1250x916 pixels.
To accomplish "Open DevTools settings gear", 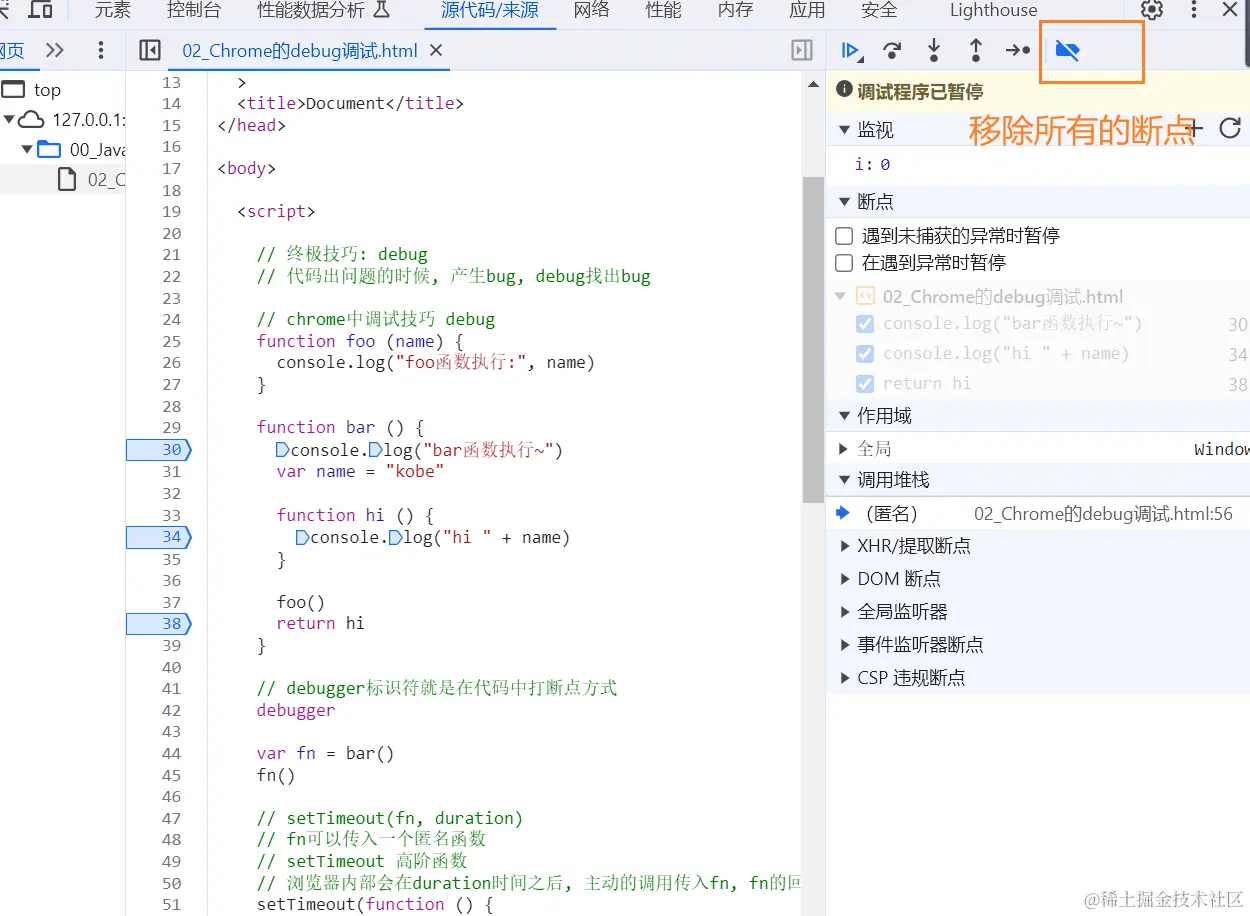I will pyautogui.click(x=1152, y=10).
